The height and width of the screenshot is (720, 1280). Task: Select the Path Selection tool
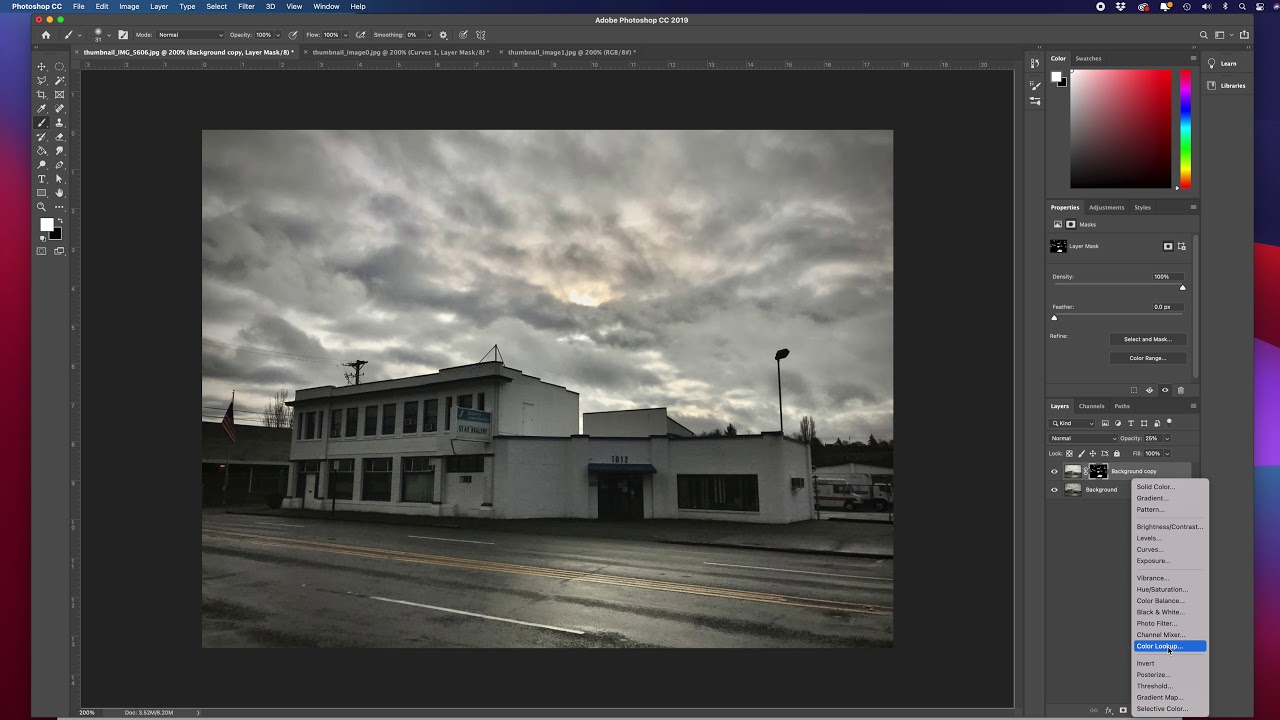click(59, 178)
